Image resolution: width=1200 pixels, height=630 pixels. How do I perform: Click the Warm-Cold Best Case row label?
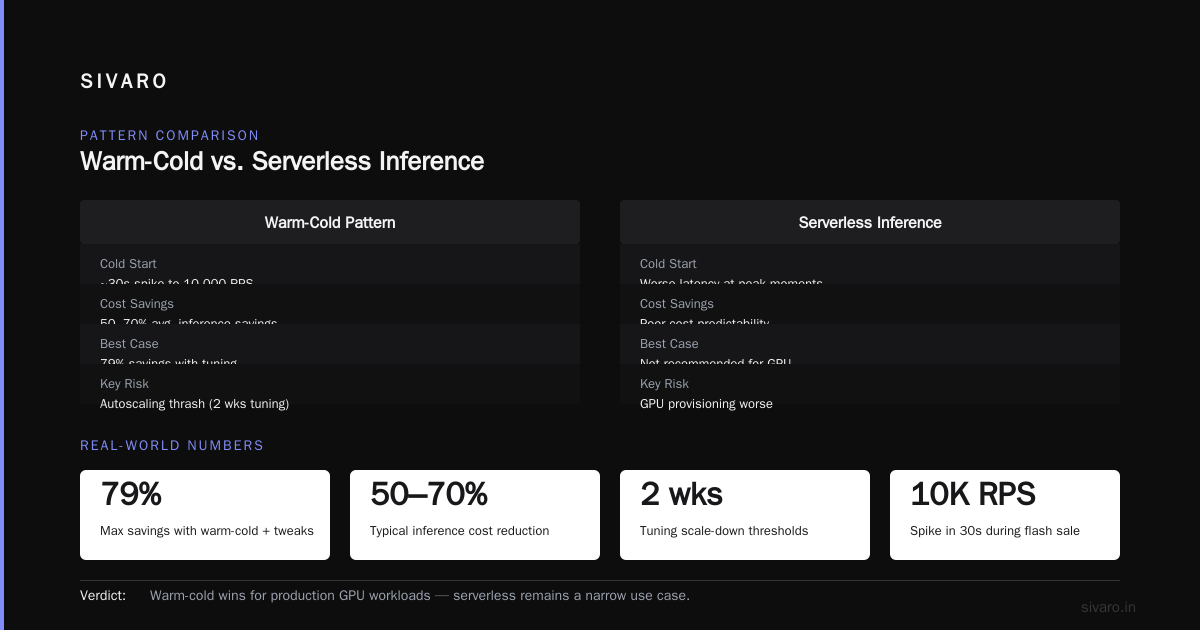[129, 344]
